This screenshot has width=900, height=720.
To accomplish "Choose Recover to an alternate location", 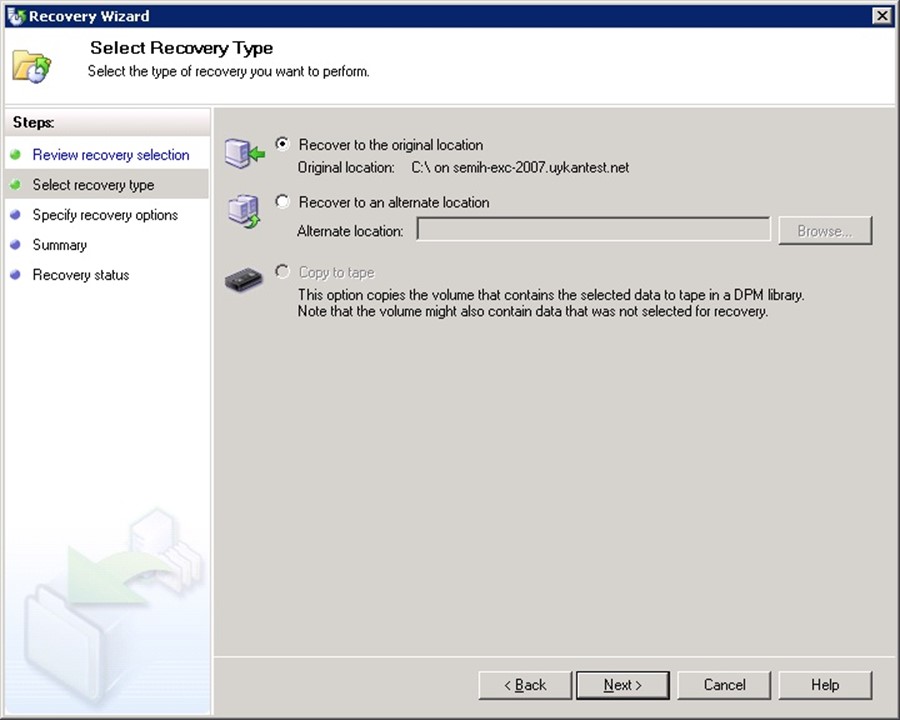I will coord(283,202).
